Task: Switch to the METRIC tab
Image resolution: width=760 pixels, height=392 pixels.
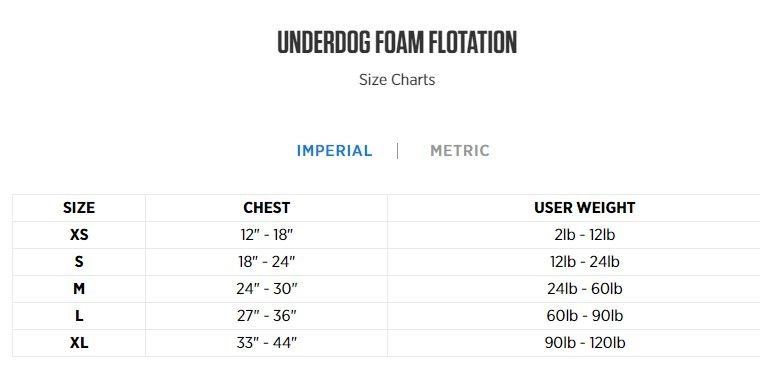Action: 459,151
